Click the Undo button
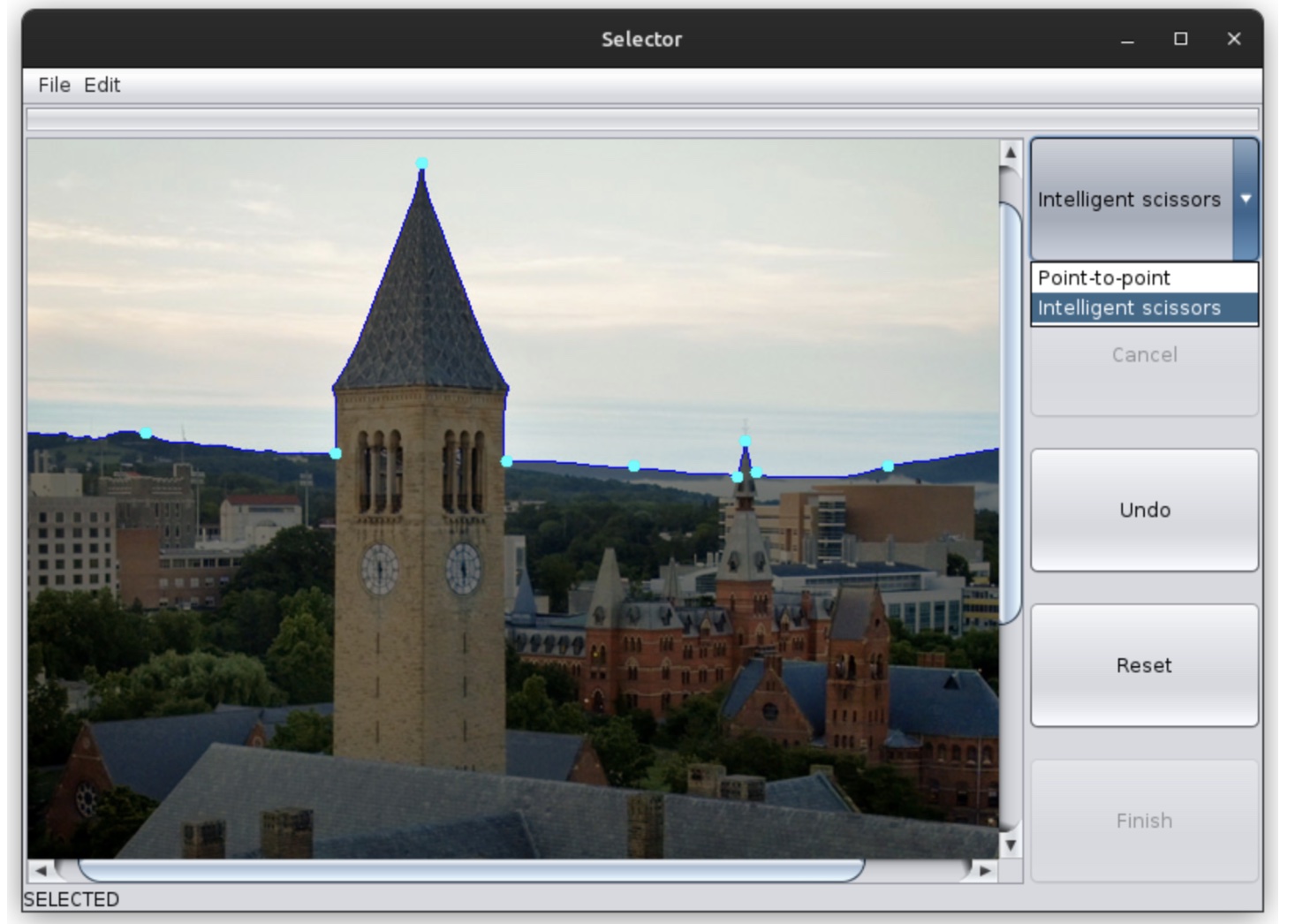This screenshot has width=1295, height=924. coord(1143,510)
